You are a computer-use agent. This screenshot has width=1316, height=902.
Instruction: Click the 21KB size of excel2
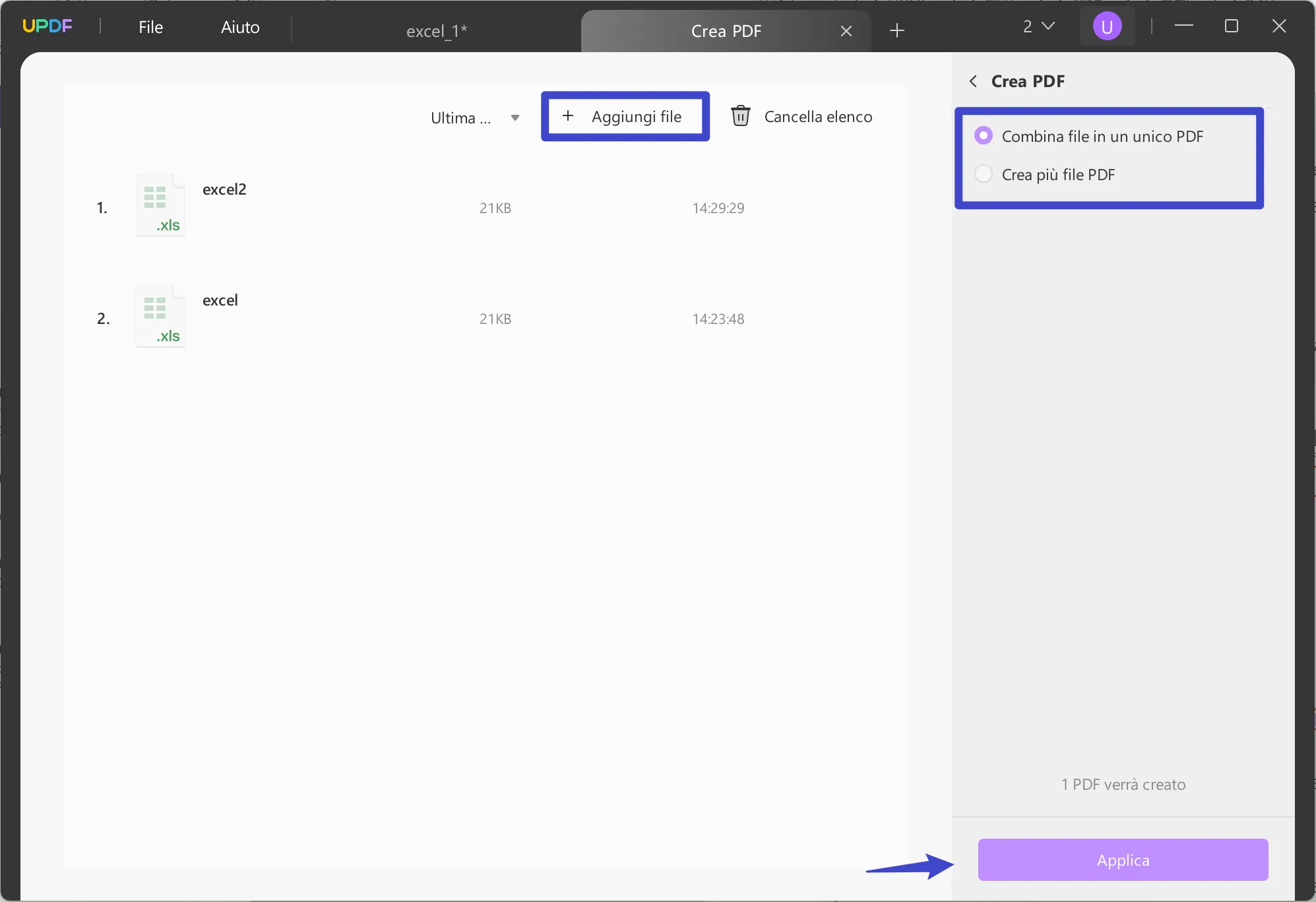point(495,209)
